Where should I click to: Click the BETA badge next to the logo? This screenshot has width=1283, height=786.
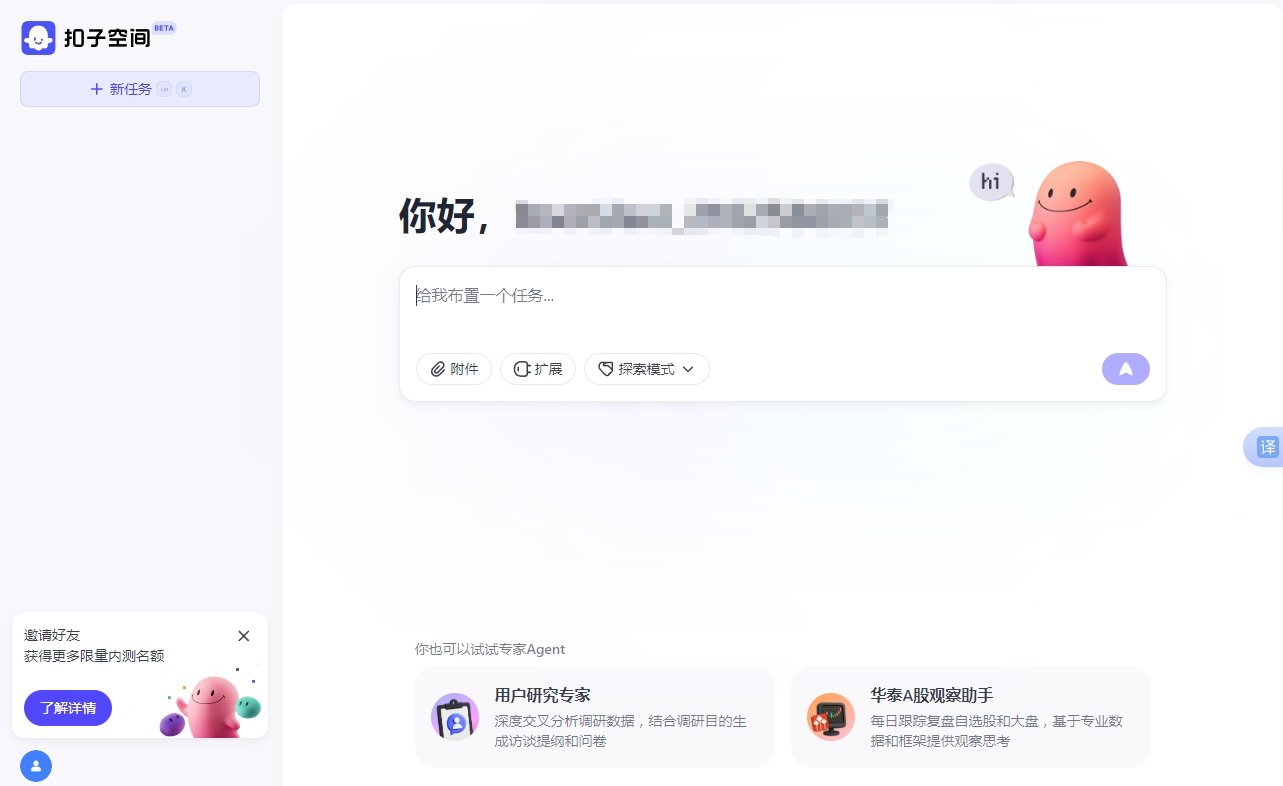click(164, 28)
